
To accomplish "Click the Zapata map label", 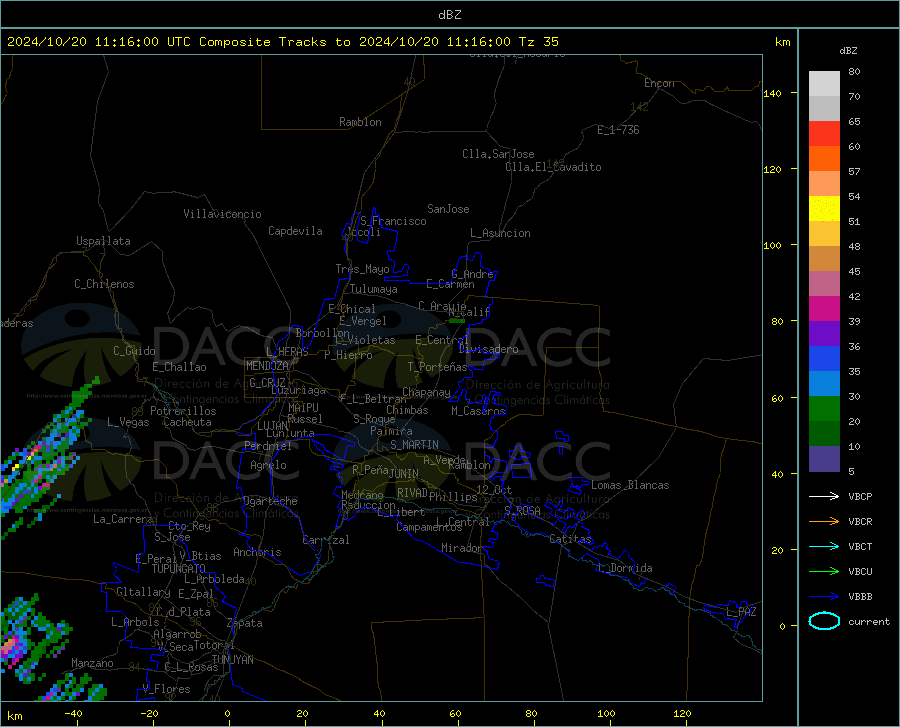I will [245, 623].
